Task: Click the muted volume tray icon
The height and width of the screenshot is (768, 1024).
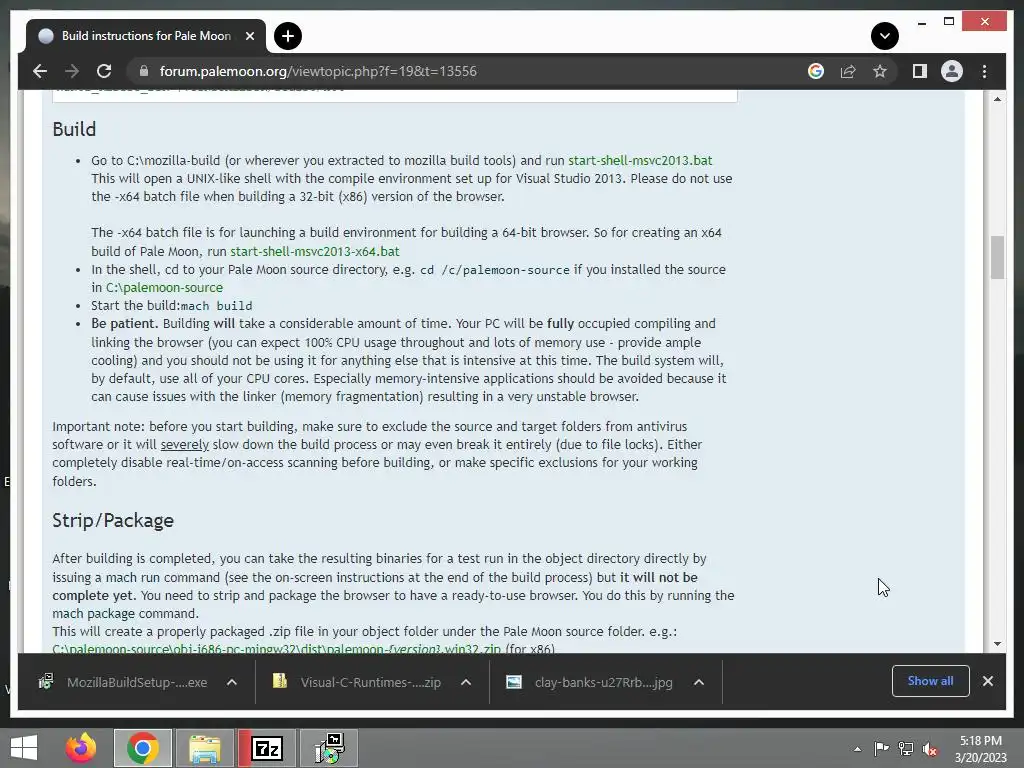Action: (930, 748)
